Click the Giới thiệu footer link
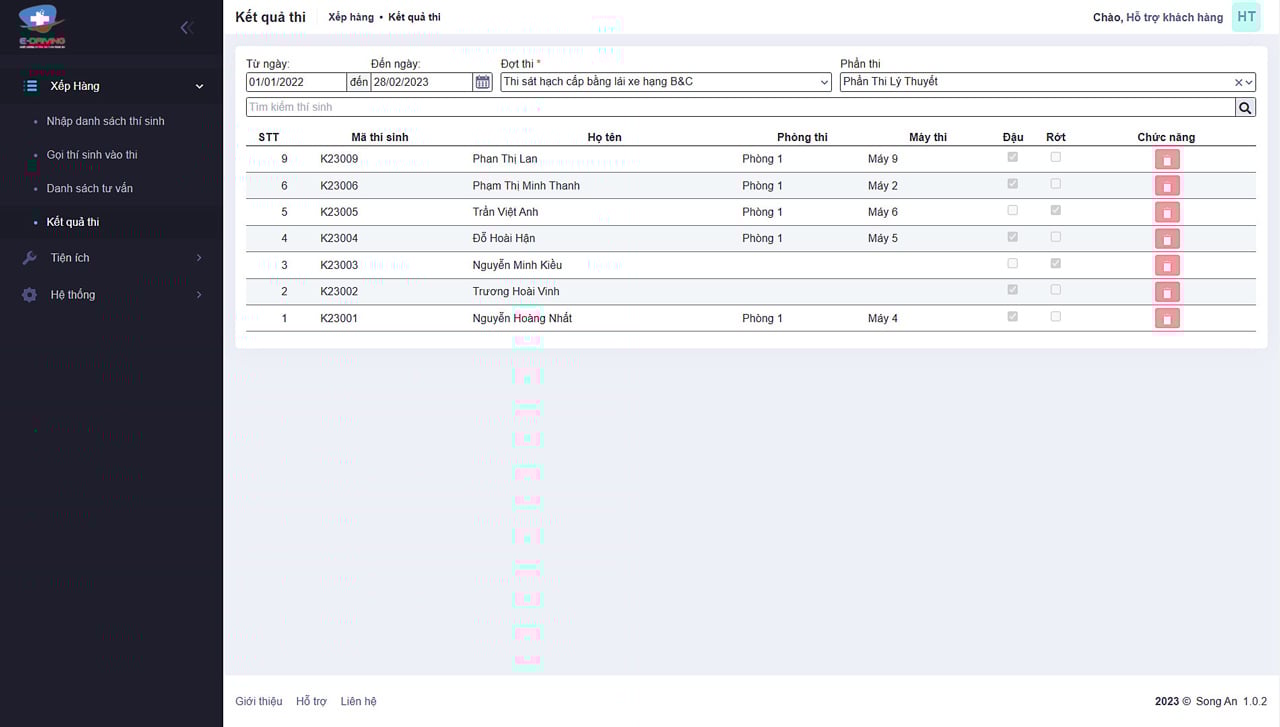Viewport: 1280px width, 727px height. point(258,701)
